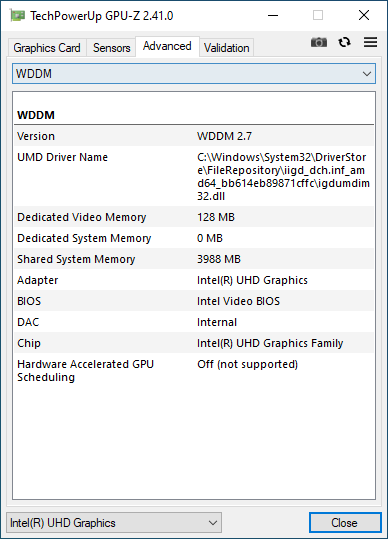The height and width of the screenshot is (539, 388).
Task: Expand the WDDM category dropdown
Action: 194,74
